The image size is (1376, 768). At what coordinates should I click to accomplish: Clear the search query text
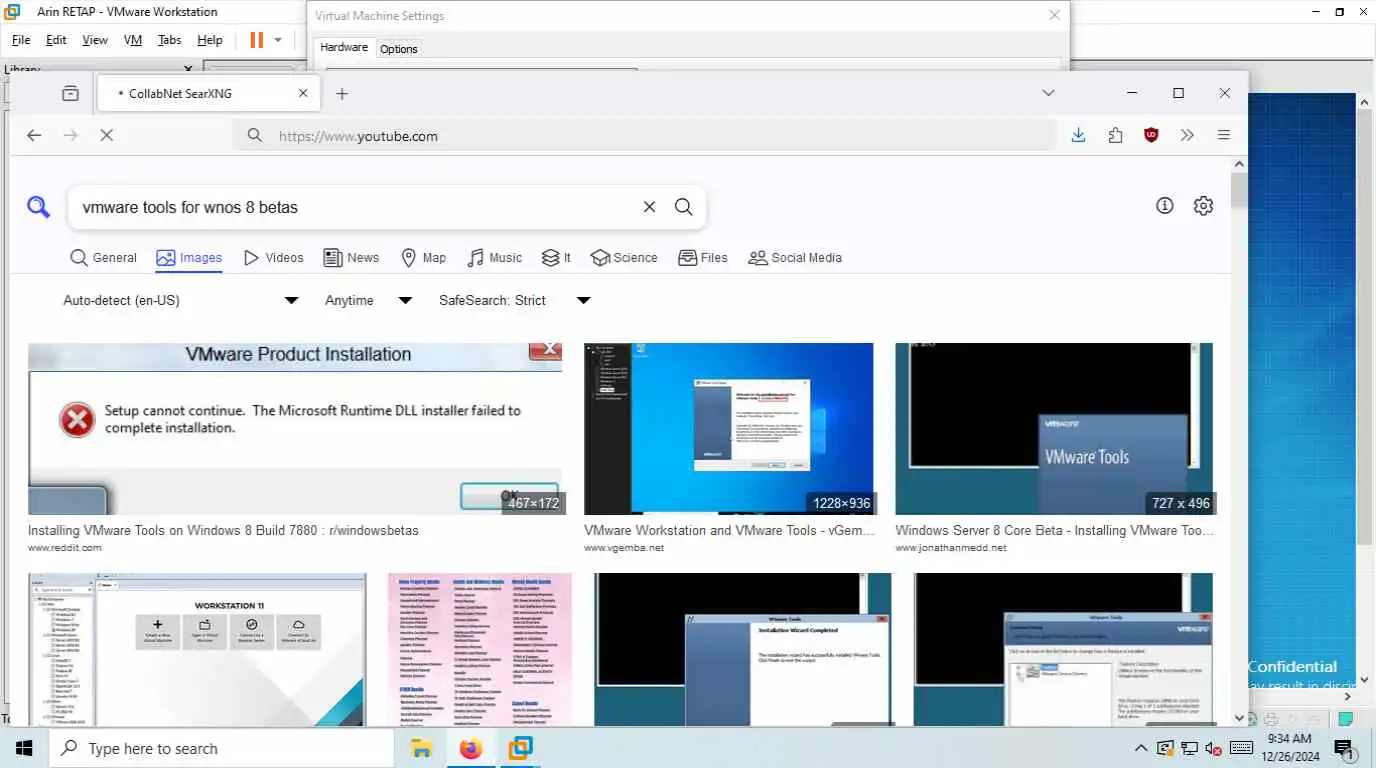click(x=649, y=207)
